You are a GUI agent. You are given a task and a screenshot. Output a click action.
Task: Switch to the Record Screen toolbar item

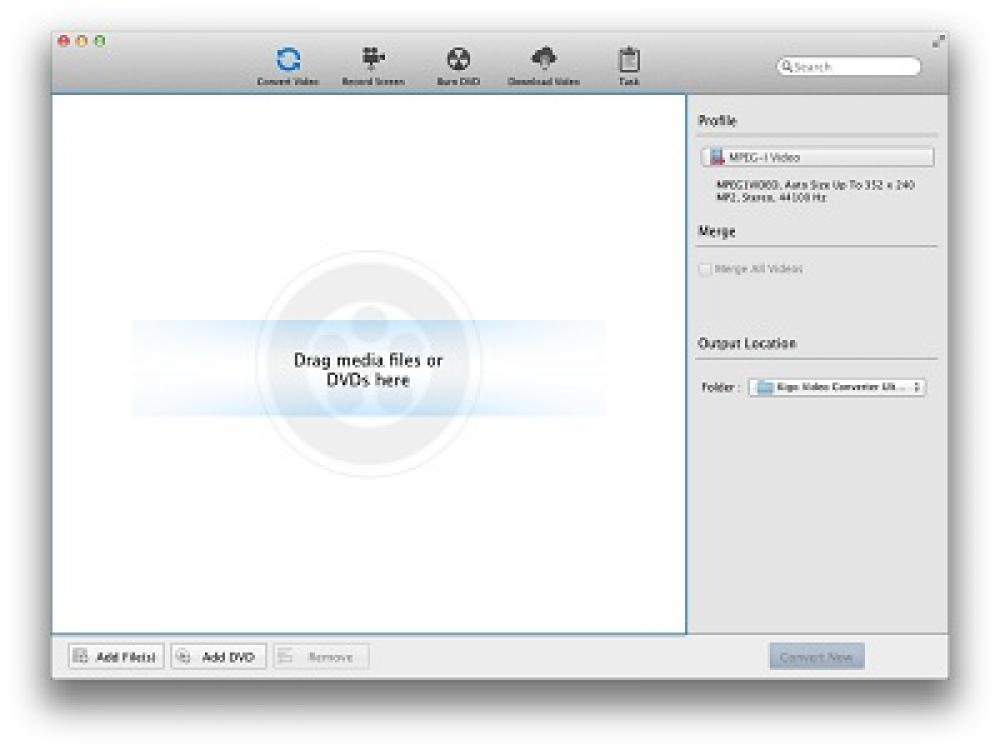coord(373,60)
